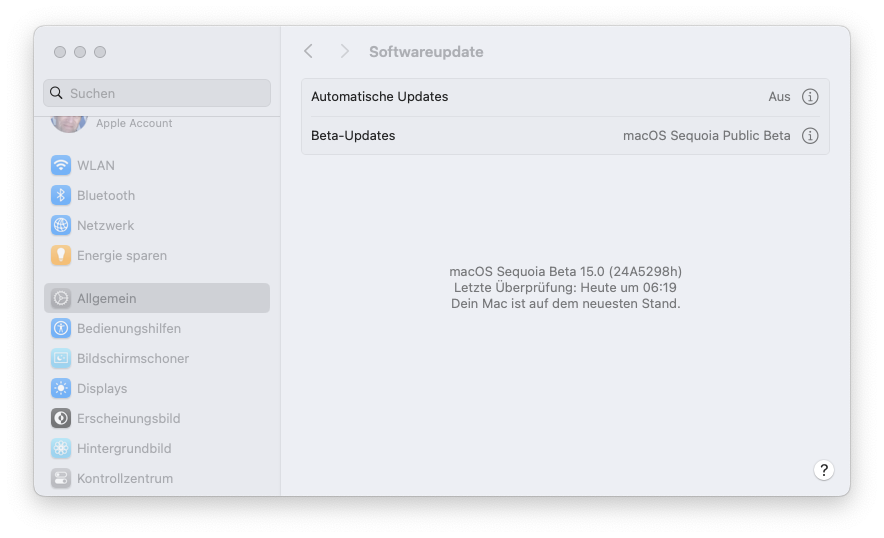The width and height of the screenshot is (884, 538).
Task: Open Apple Account profile picture
Action: (69, 124)
